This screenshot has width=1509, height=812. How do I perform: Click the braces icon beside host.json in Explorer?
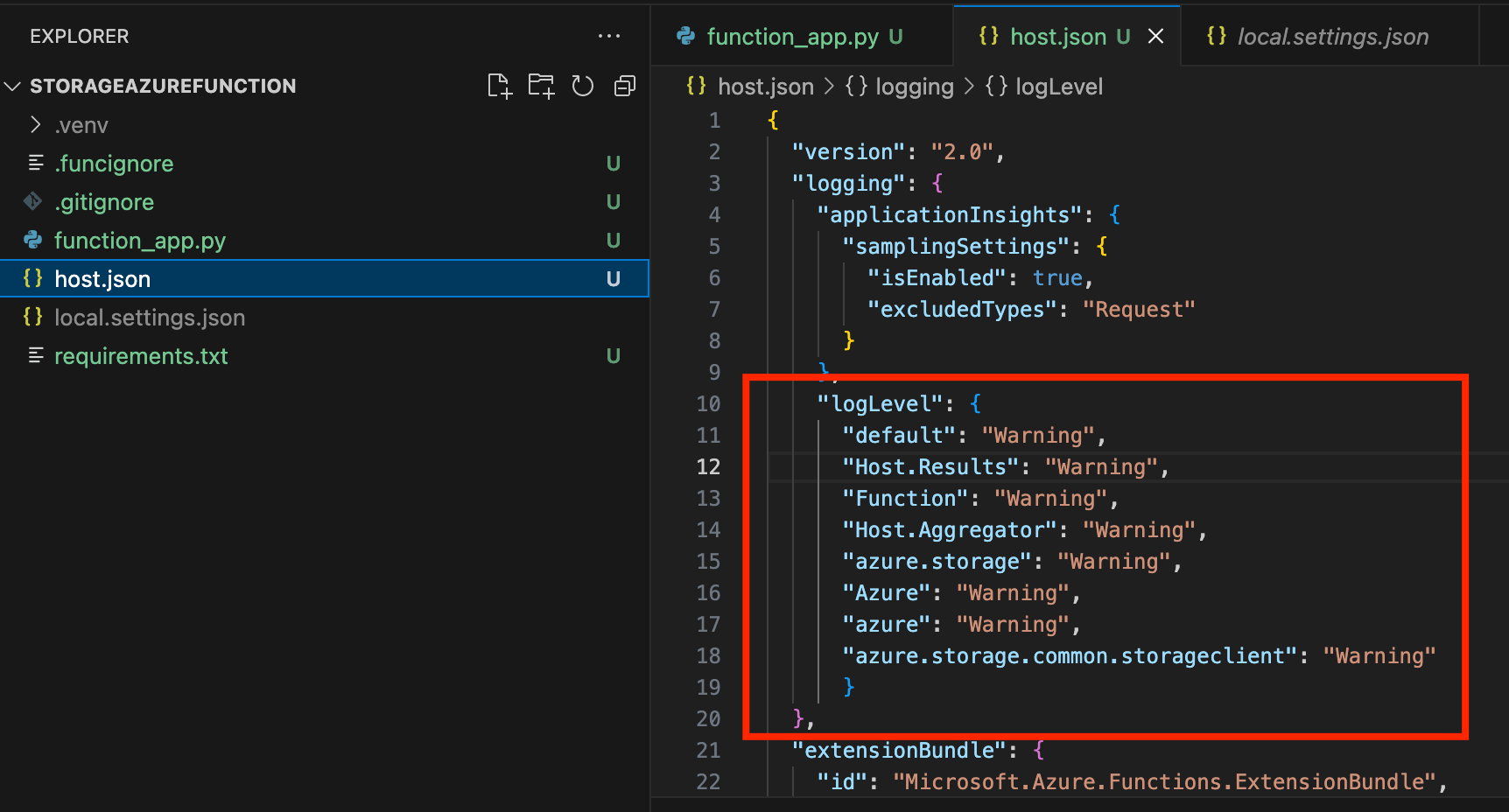pos(33,278)
